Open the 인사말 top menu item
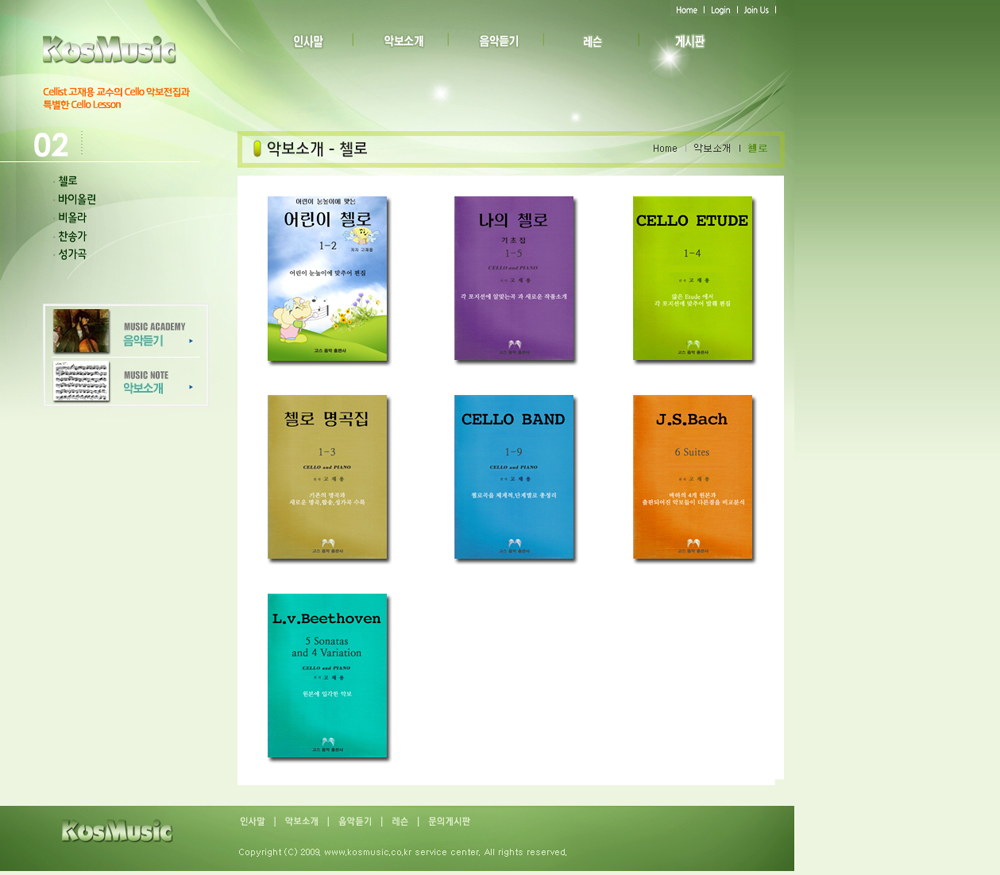The image size is (1000, 875). coord(308,41)
